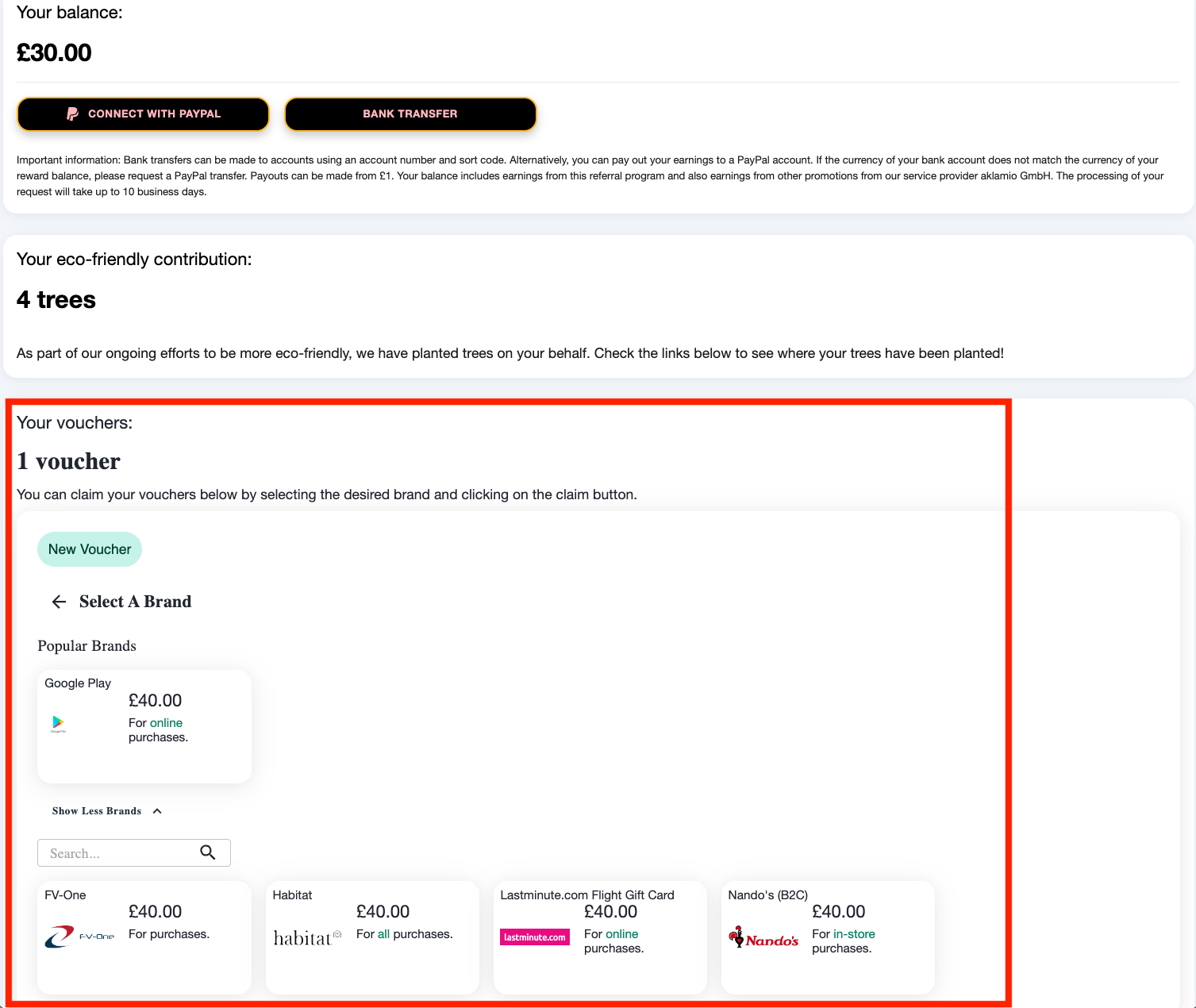Click the PayPal logo icon

(72, 114)
